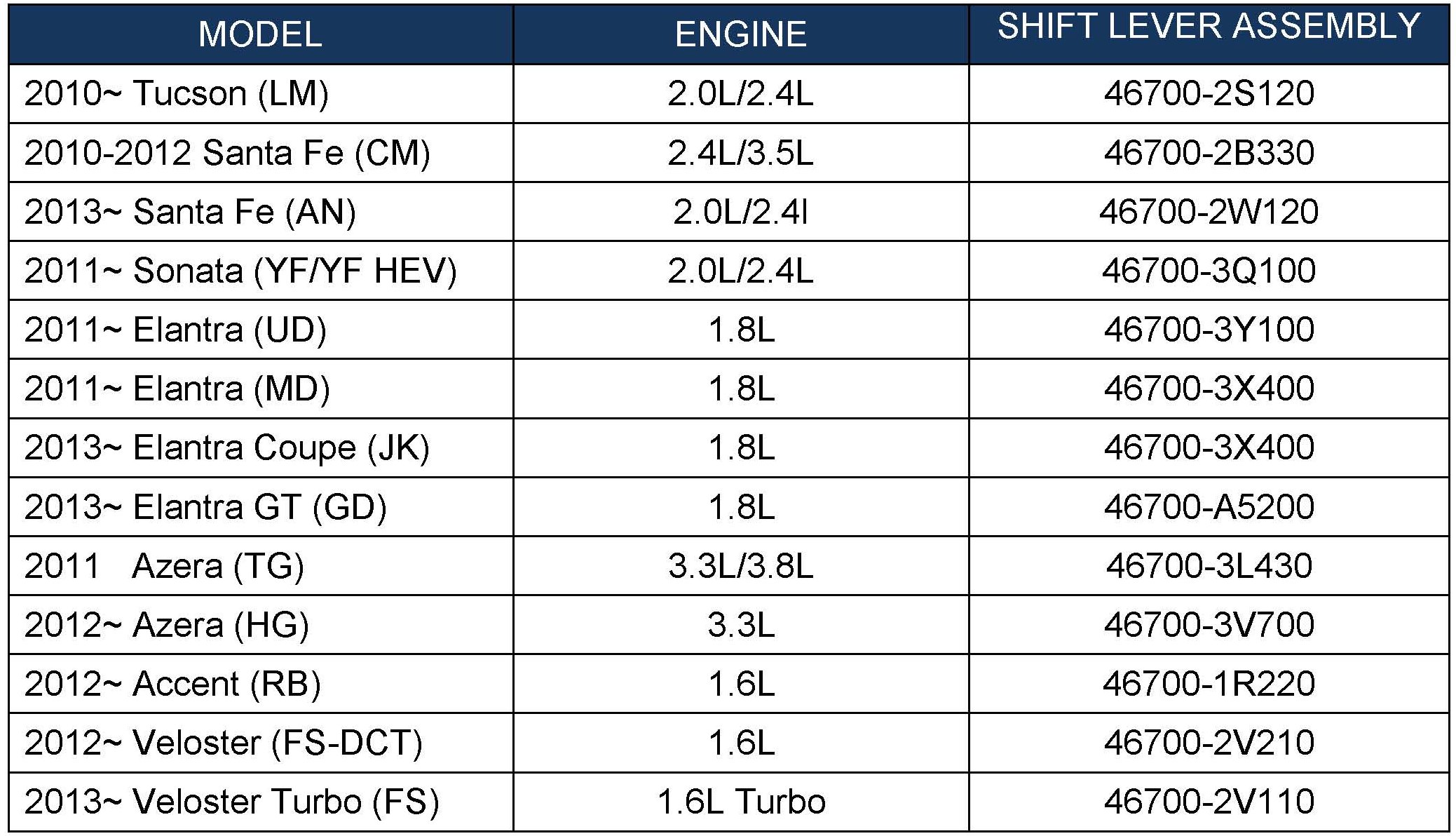Select the Sonata (YF/YF HEV) model cell
This screenshot has width=1456, height=836.
click(240, 271)
